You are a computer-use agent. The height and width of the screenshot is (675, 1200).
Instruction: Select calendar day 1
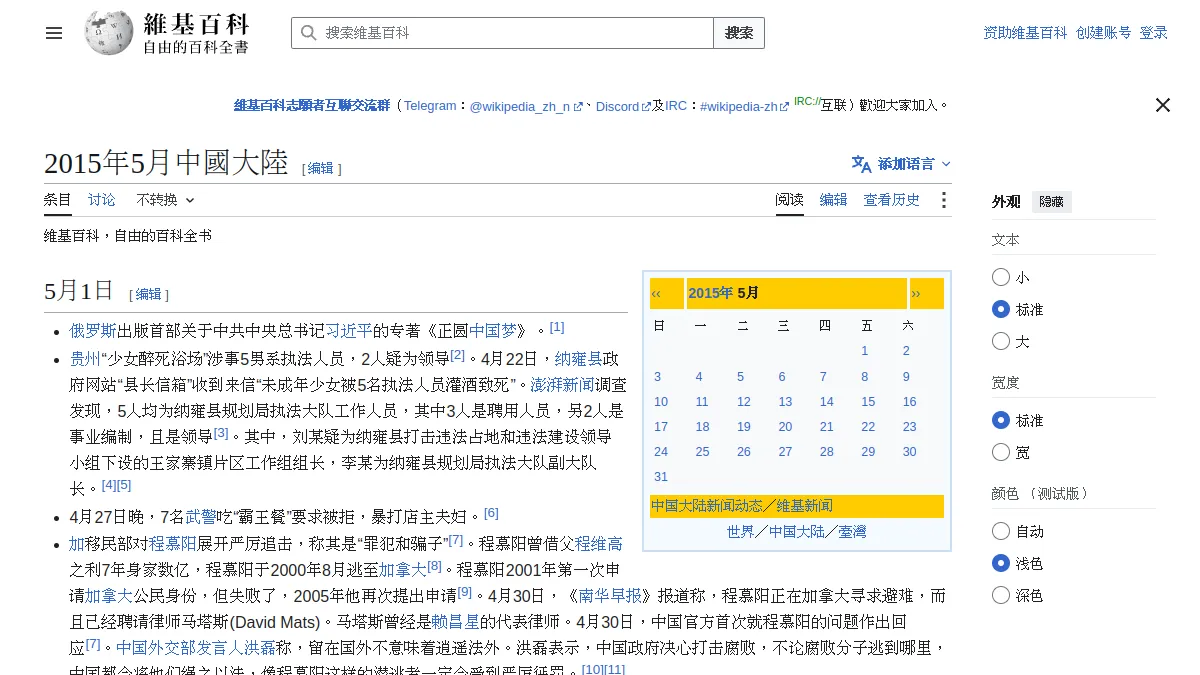pyautogui.click(x=865, y=351)
